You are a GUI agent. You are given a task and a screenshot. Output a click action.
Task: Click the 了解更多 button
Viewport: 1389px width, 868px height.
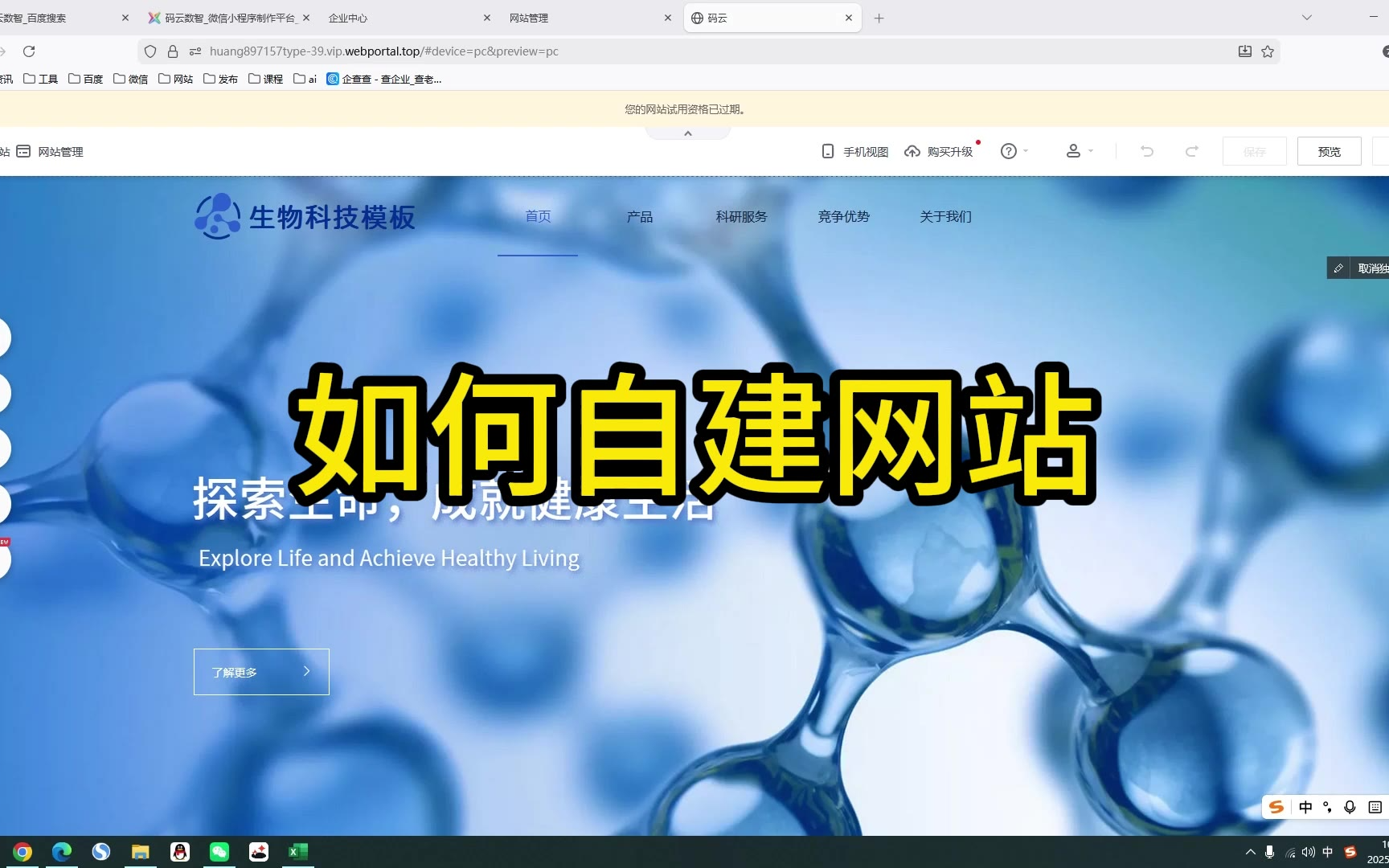coord(261,672)
